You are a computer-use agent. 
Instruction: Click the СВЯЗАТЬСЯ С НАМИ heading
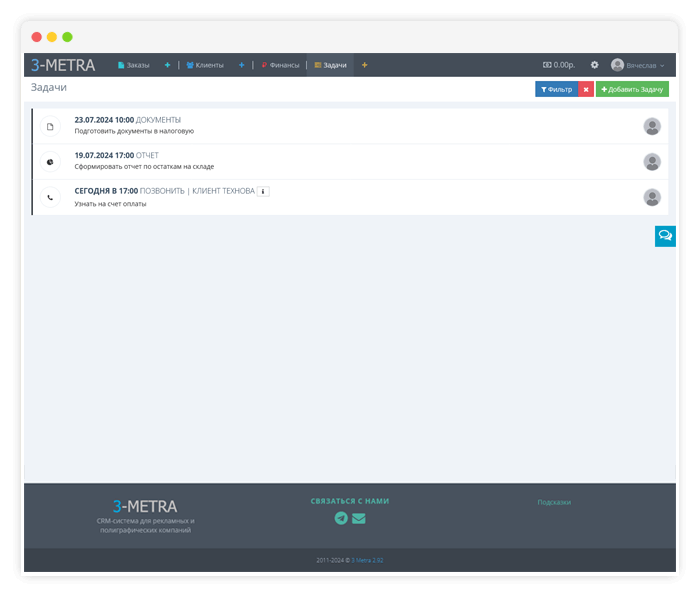click(x=350, y=501)
